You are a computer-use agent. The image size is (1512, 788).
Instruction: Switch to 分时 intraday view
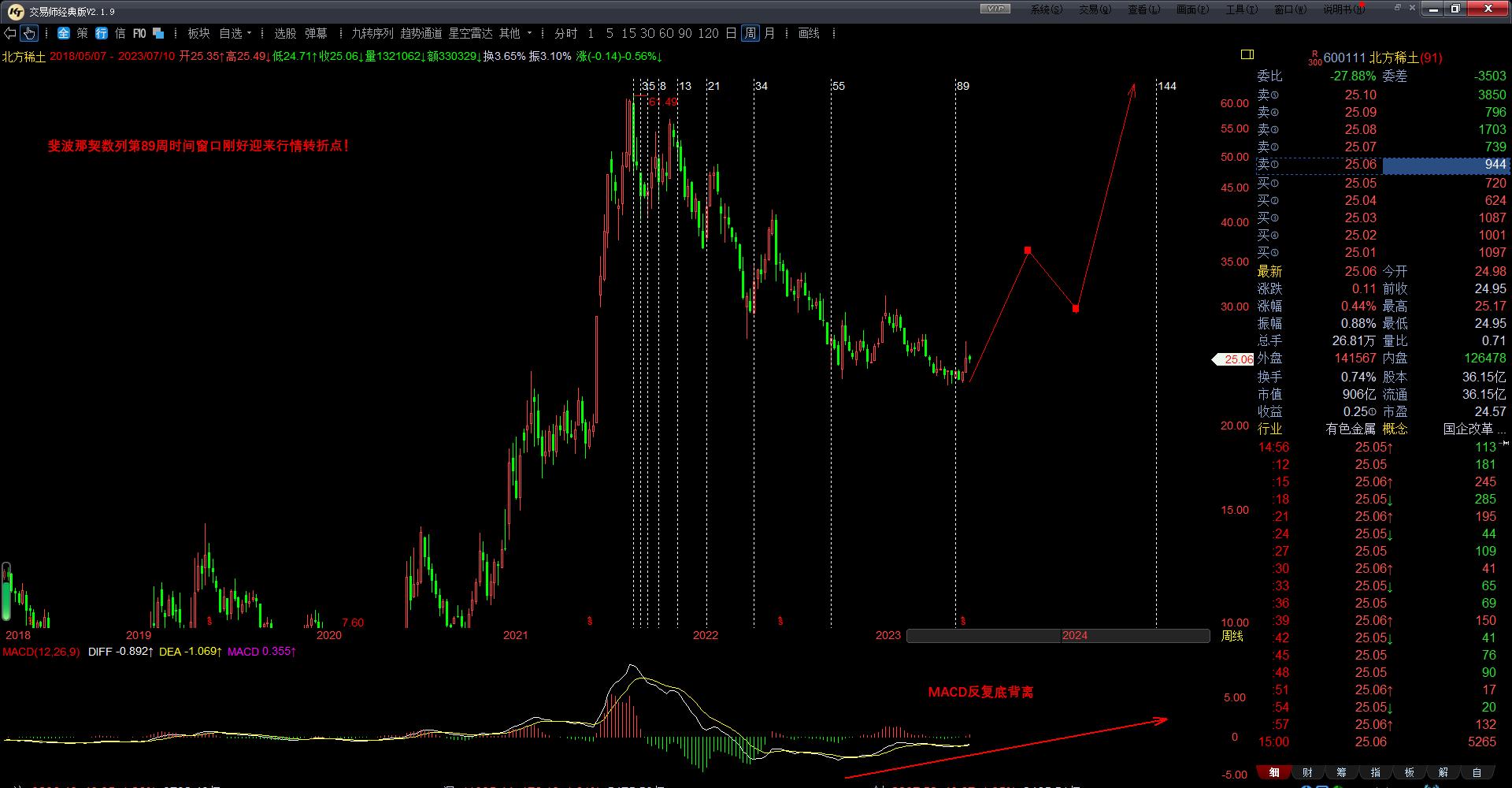(565, 33)
